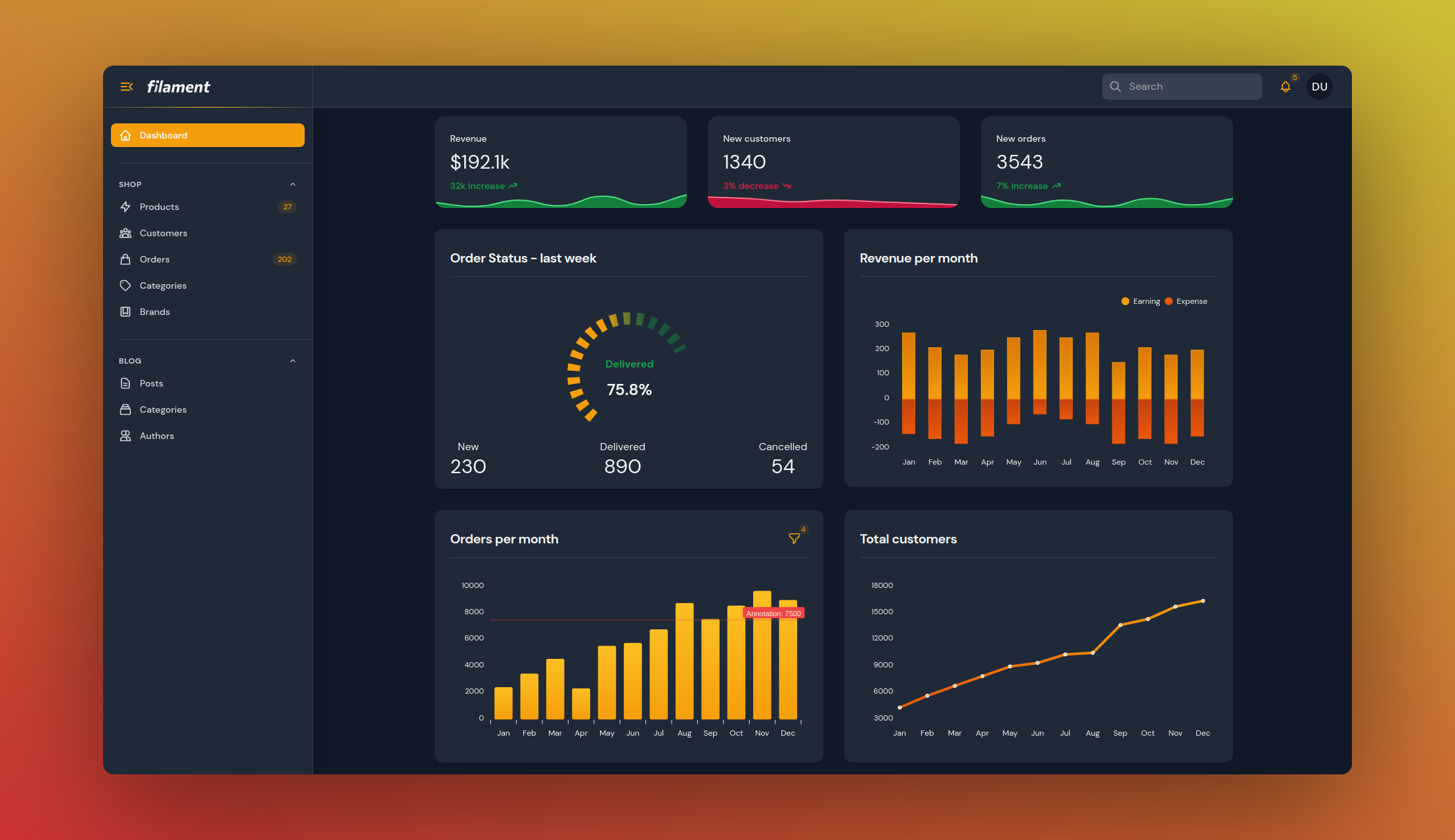Click the Orders shopping bag icon
Image resolution: width=1455 pixels, height=840 pixels.
[x=125, y=259]
